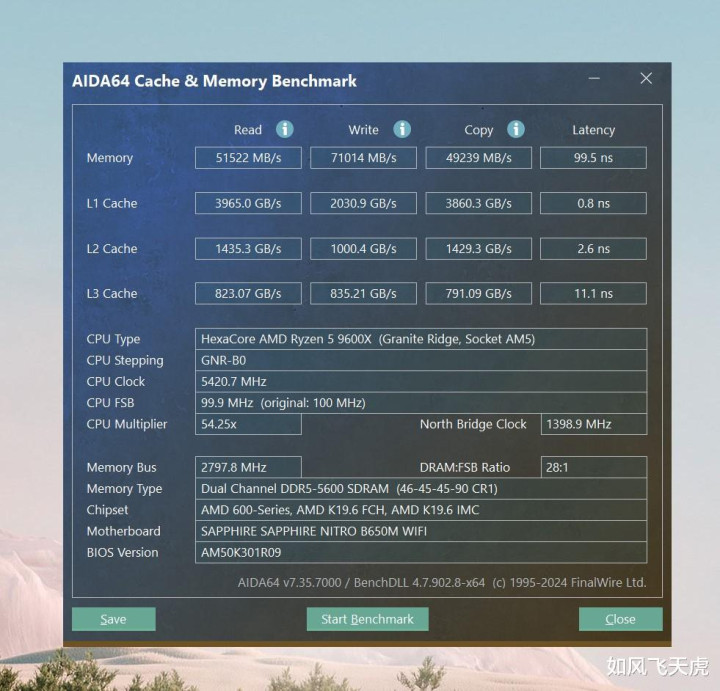Click the Memory Type DDR5-5600 field

pos(421,489)
